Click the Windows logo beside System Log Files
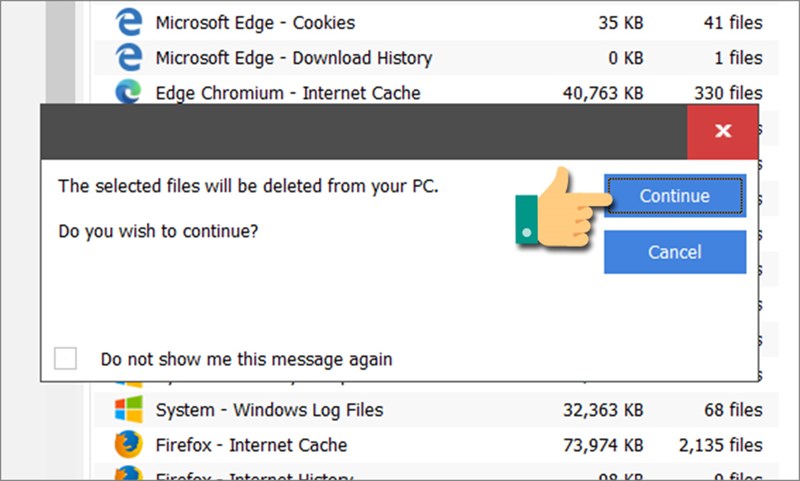The width and height of the screenshot is (800, 481). click(128, 409)
